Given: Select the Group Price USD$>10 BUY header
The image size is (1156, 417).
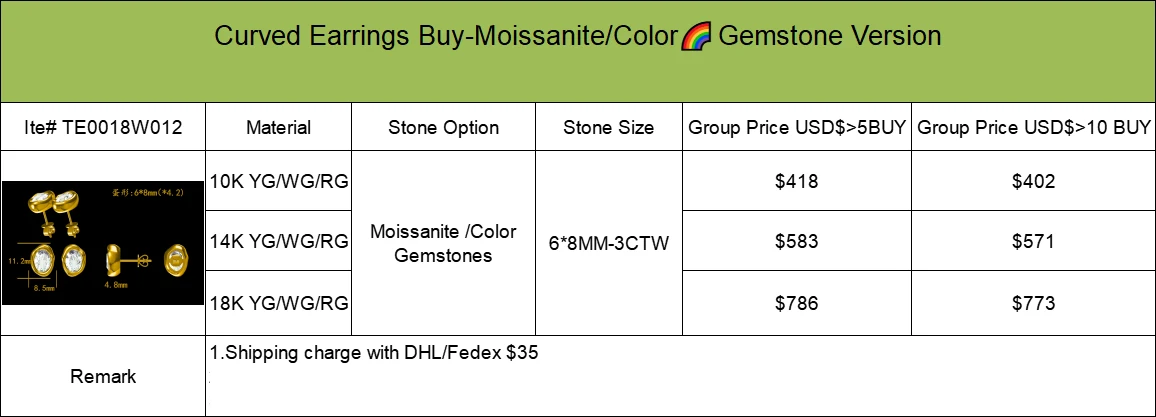Looking at the screenshot, I should [1034, 127].
